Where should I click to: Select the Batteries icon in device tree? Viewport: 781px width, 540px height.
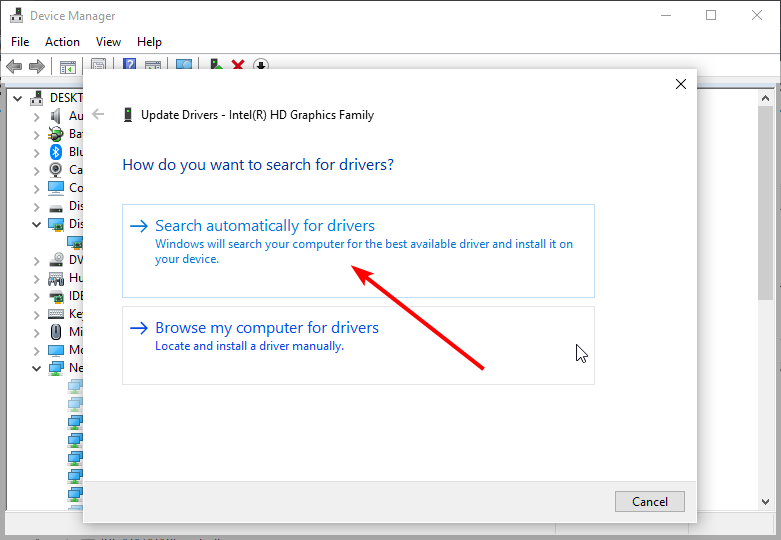pos(56,134)
